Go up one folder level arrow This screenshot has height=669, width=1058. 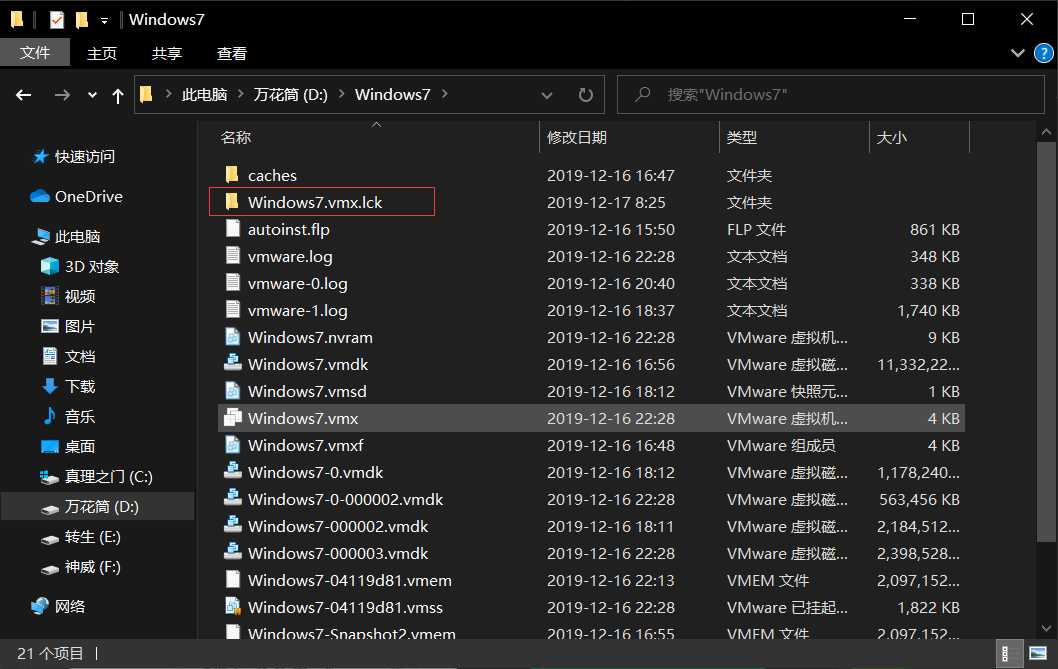[117, 95]
